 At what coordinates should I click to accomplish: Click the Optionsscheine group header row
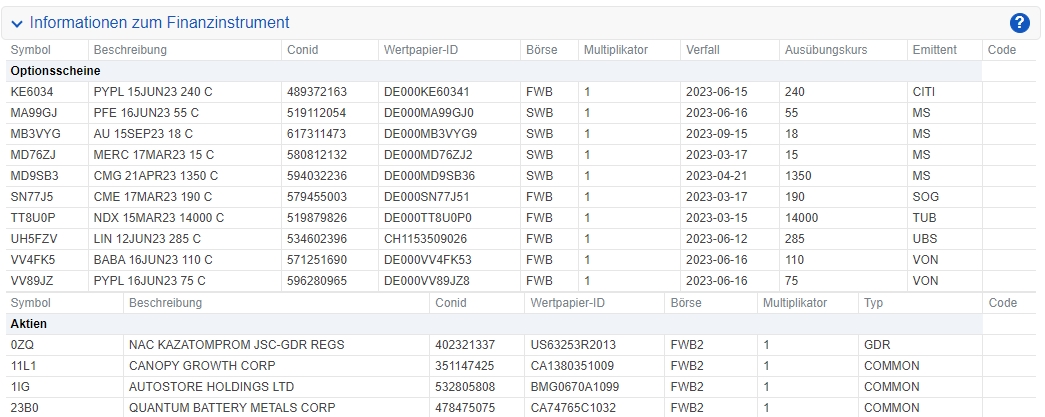pyautogui.click(x=494, y=71)
